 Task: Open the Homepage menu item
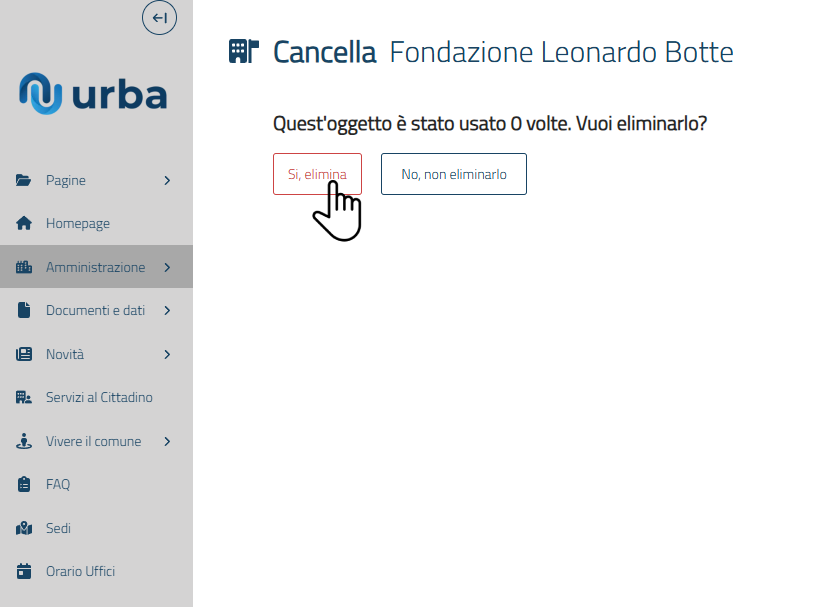click(x=78, y=224)
